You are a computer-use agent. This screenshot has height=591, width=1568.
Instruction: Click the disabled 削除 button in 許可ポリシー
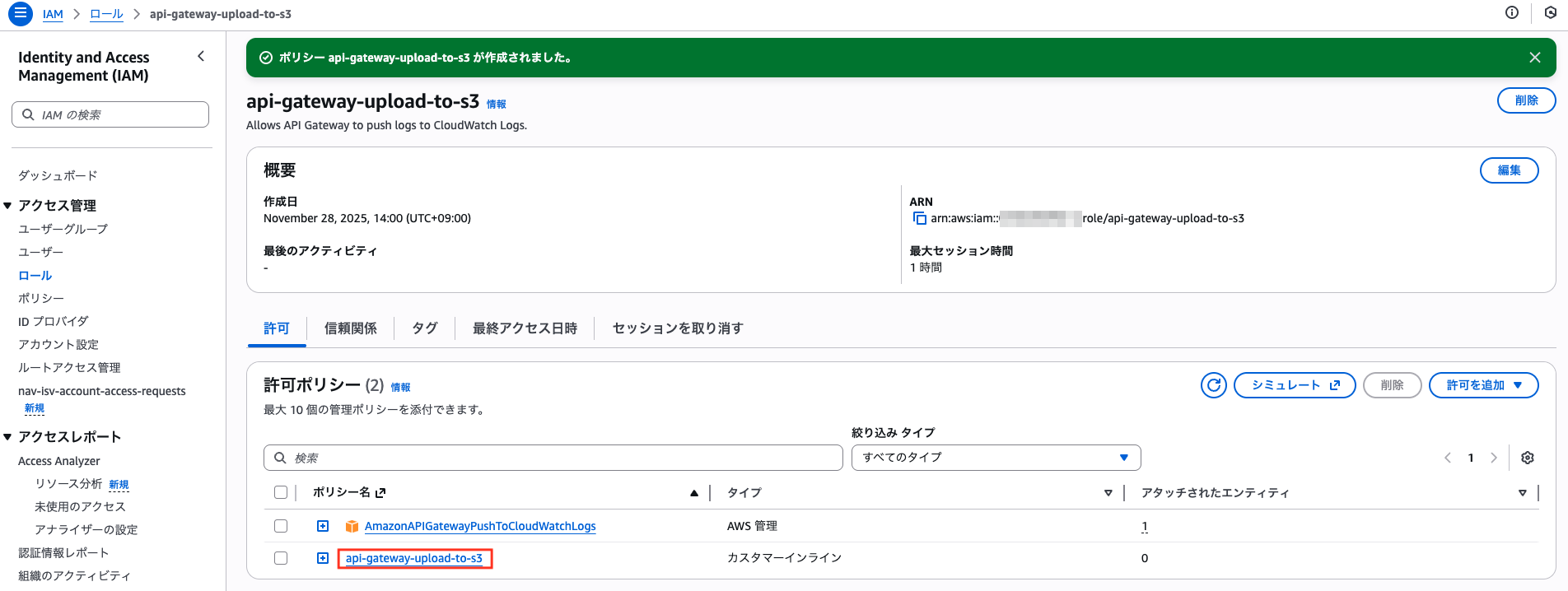(x=1393, y=385)
